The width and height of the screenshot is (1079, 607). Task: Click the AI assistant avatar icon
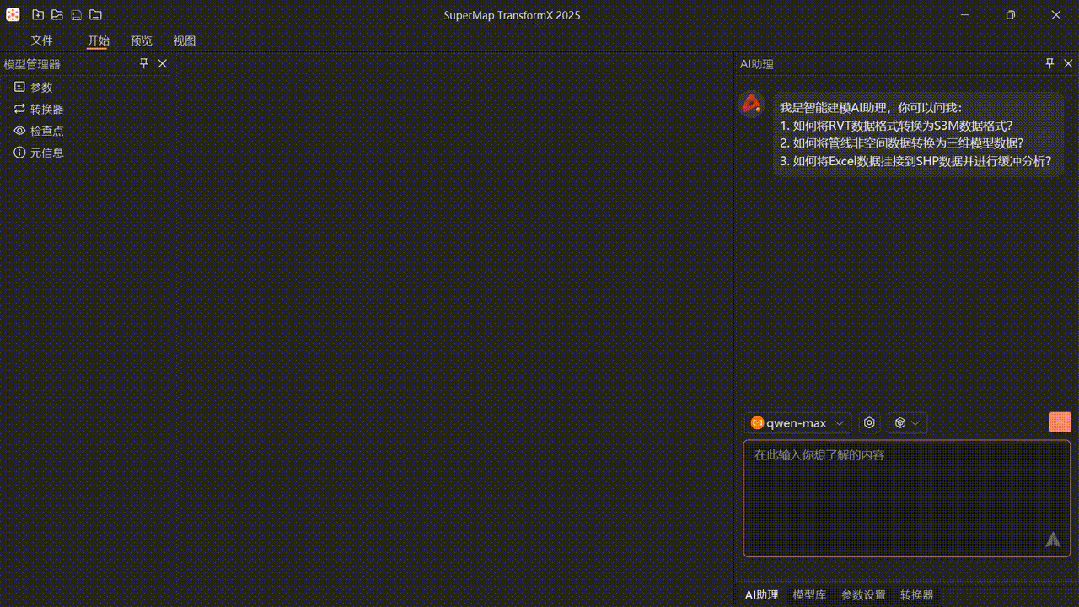tap(751, 103)
